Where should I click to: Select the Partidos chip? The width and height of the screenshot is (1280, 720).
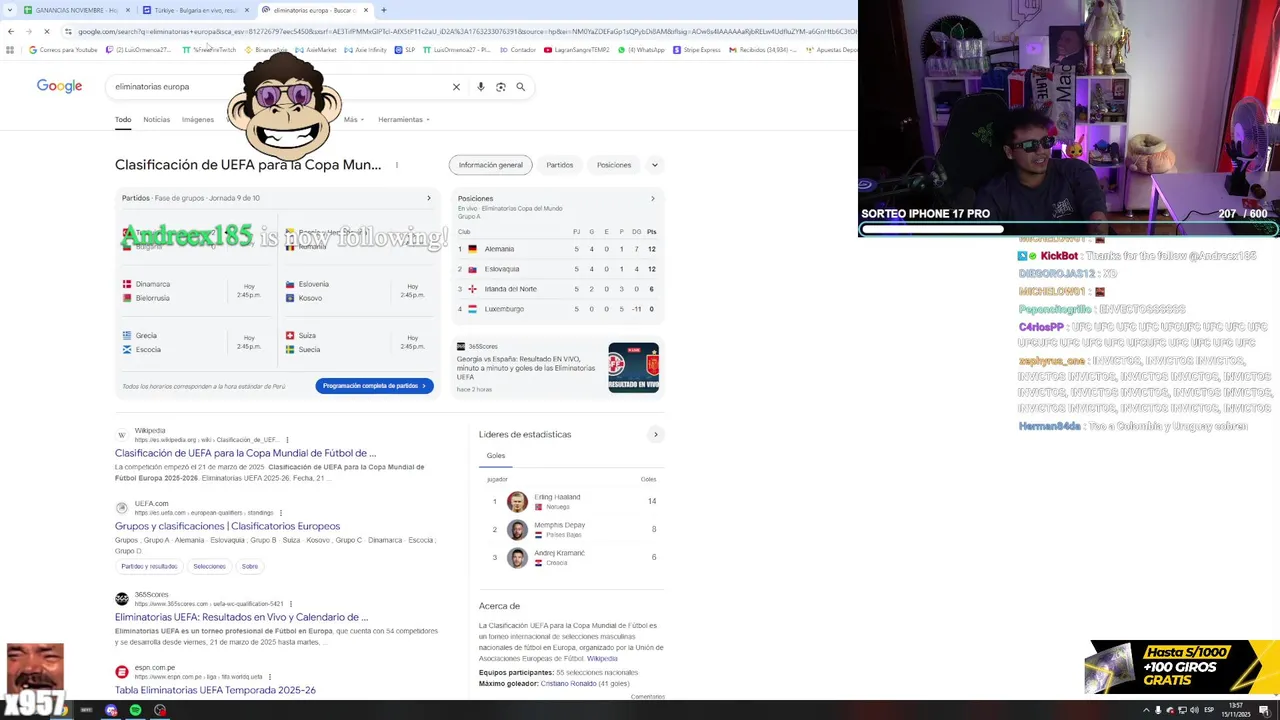[x=560, y=165]
